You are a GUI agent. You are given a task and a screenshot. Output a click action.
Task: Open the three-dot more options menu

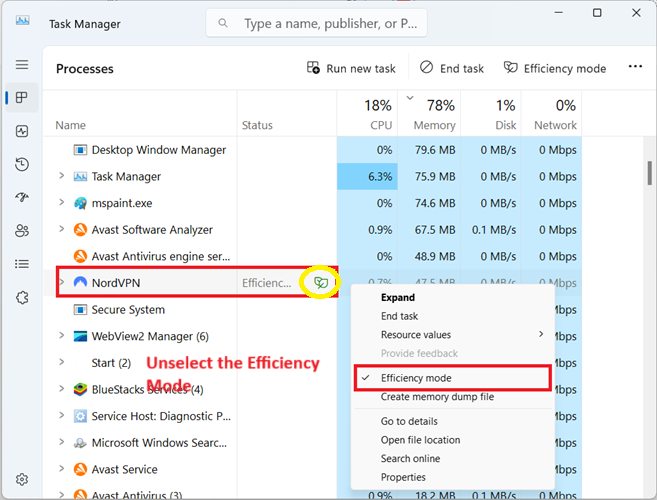(x=635, y=67)
